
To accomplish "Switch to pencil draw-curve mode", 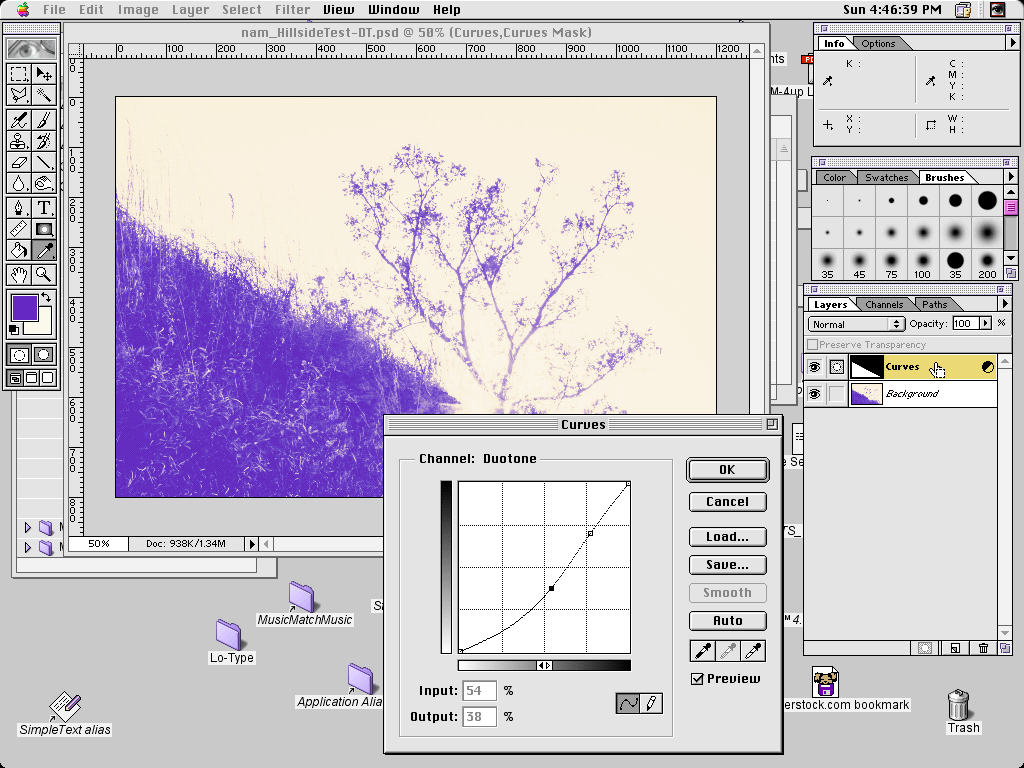I will click(x=651, y=704).
